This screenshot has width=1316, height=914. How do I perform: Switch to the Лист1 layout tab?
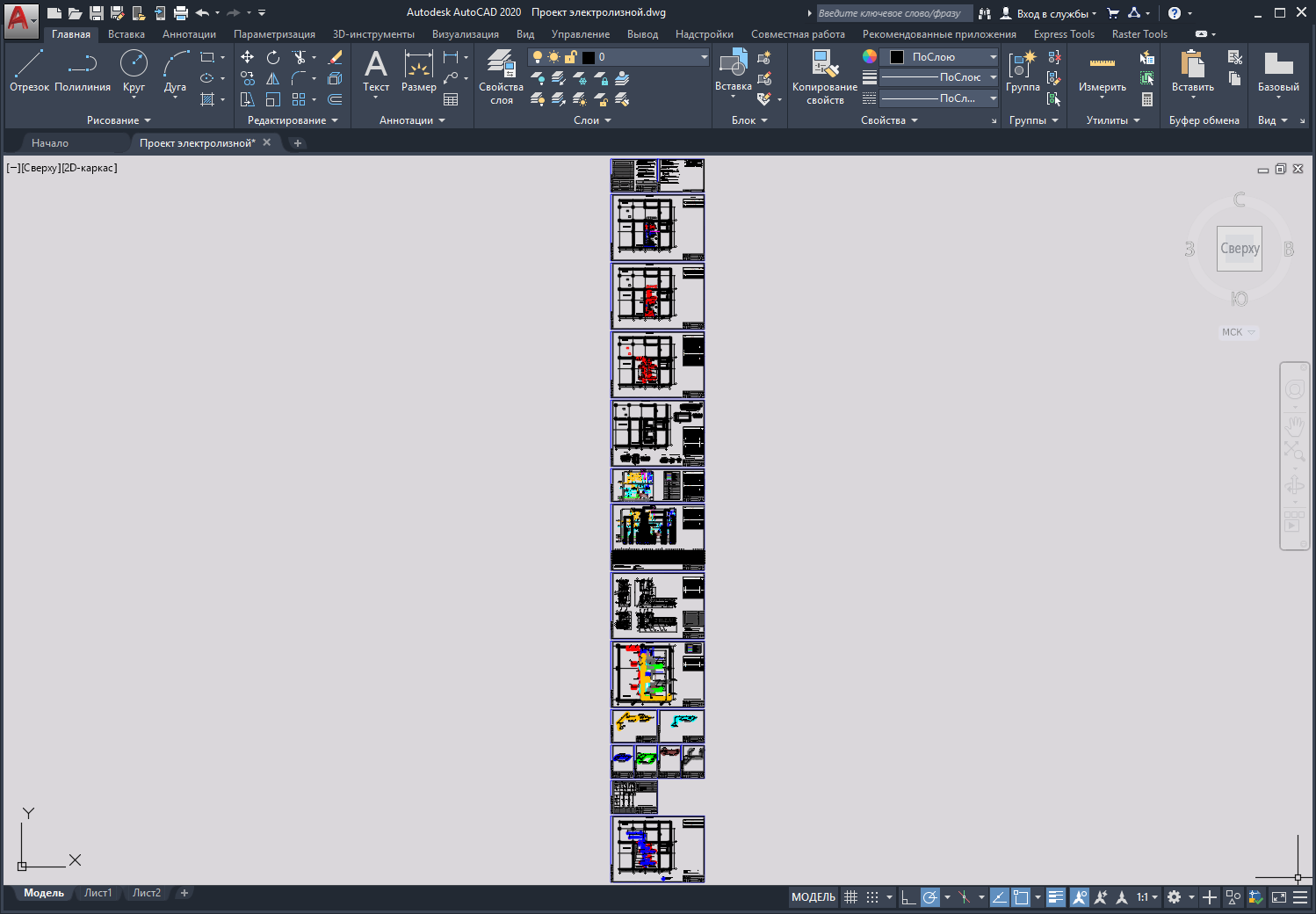pyautogui.click(x=98, y=893)
